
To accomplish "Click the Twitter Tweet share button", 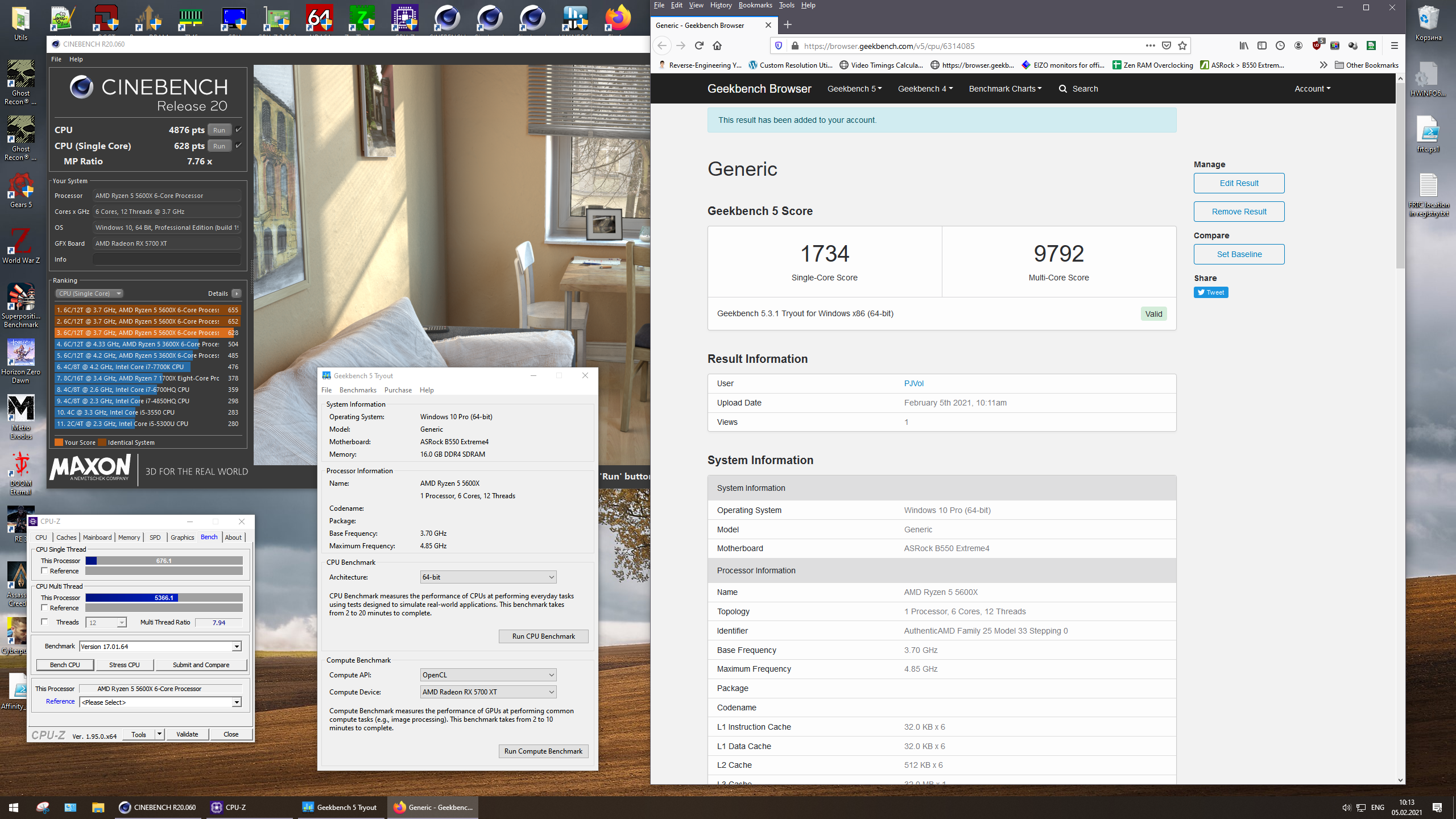I will tap(1210, 292).
